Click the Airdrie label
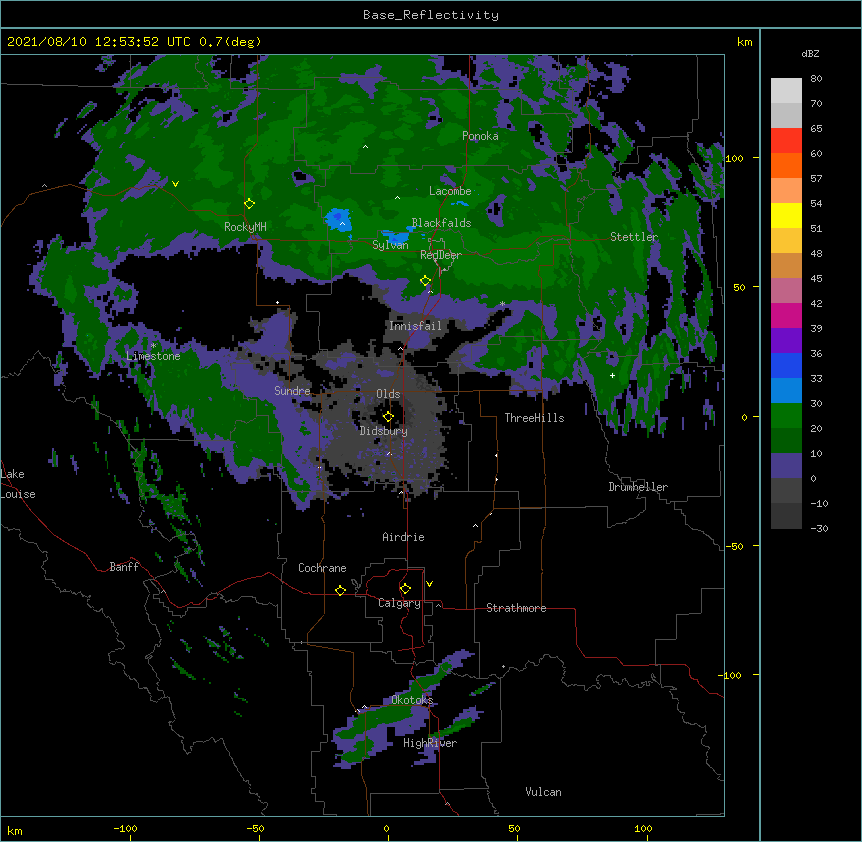 (404, 537)
